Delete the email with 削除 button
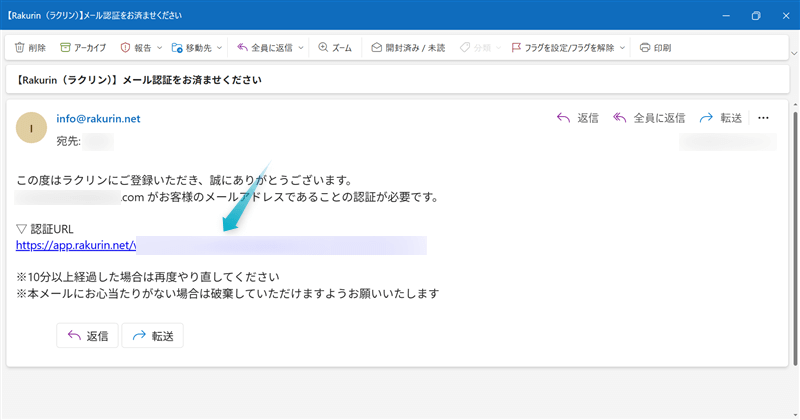800x420 pixels. [x=30, y=47]
